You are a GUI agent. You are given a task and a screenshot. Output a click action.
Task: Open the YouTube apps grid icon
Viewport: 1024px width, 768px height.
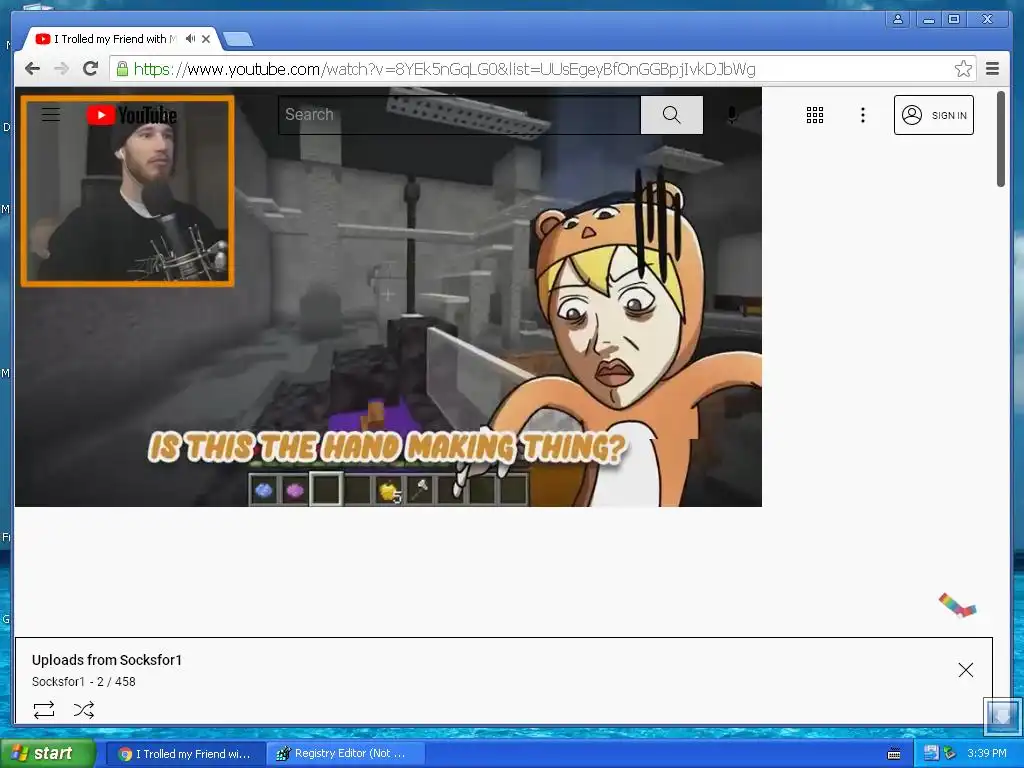(x=814, y=115)
